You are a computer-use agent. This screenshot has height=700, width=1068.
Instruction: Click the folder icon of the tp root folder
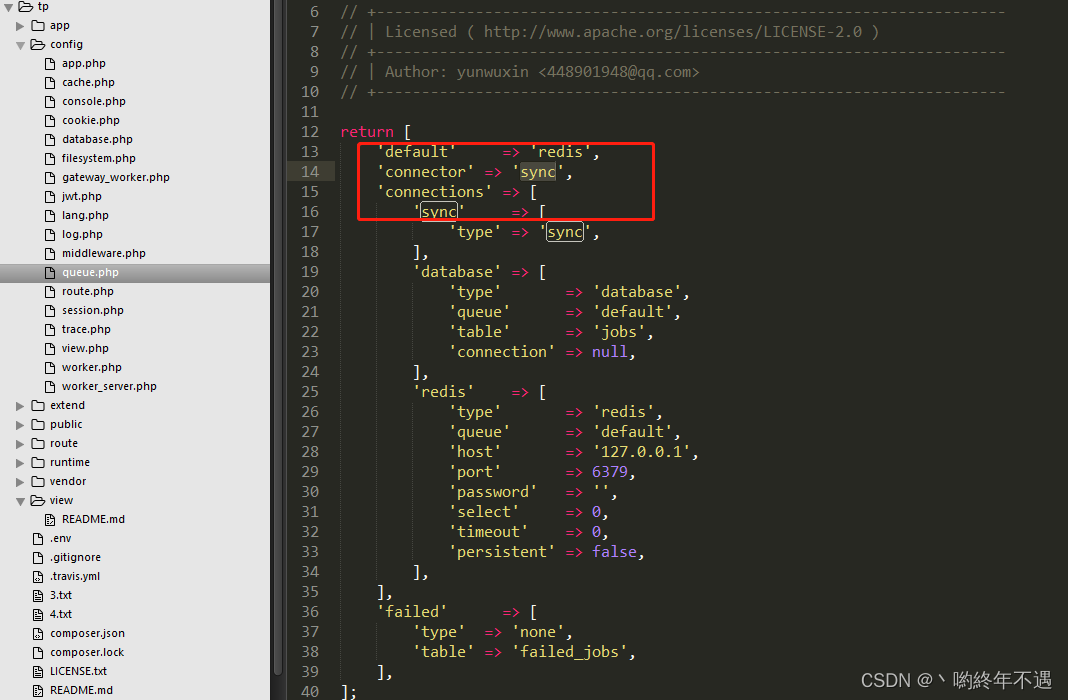28,6
